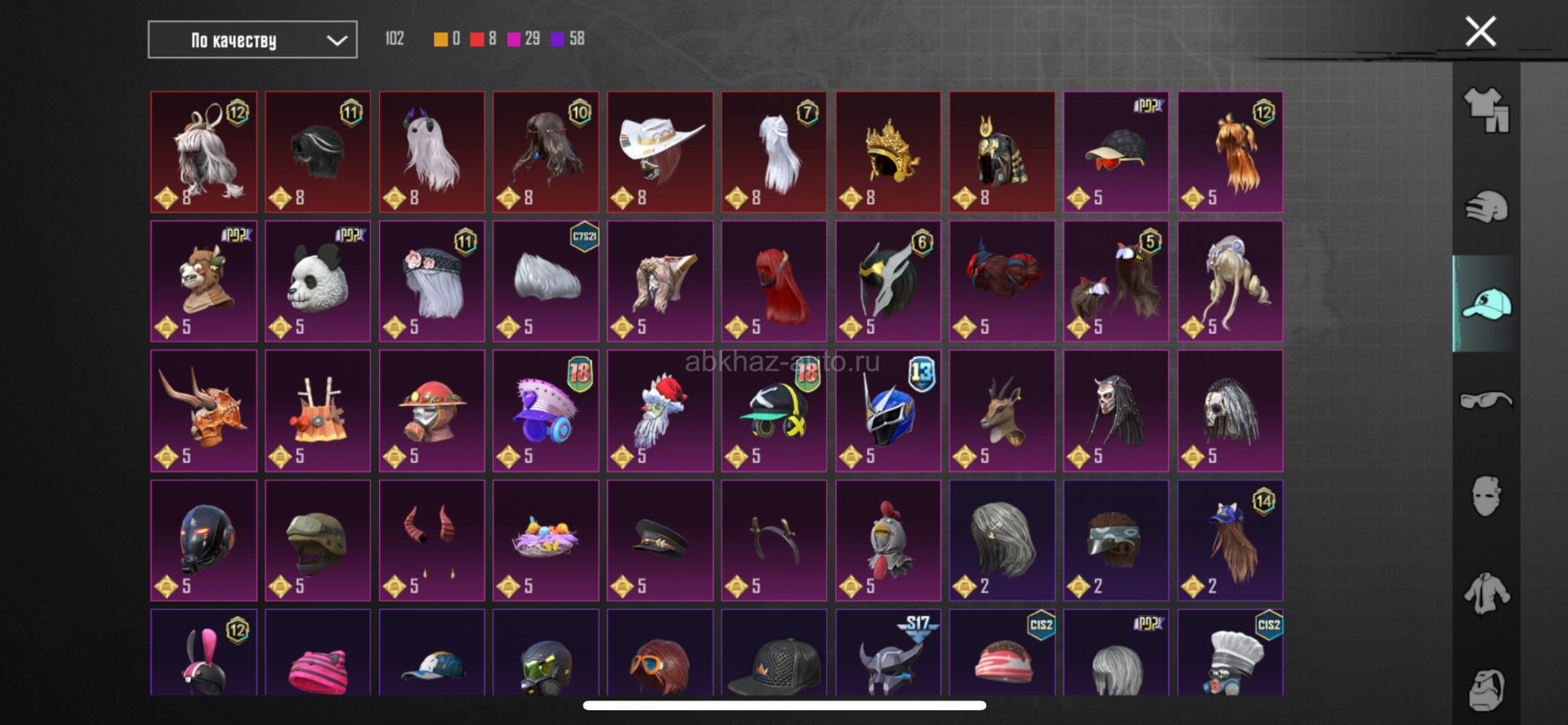1568x725 pixels.
Task: Open the backpack category icon
Action: [1486, 689]
